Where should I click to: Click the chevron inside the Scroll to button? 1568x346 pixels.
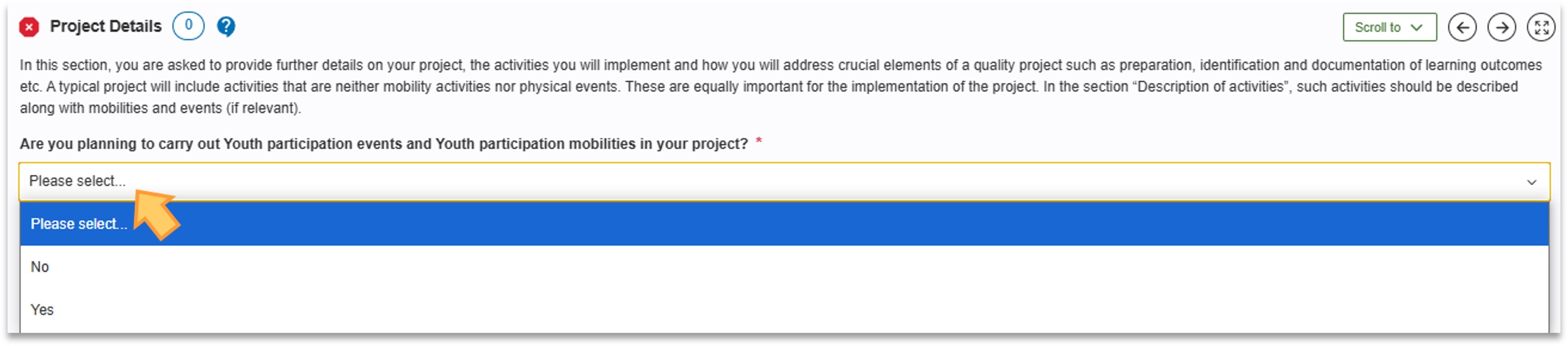click(1417, 27)
